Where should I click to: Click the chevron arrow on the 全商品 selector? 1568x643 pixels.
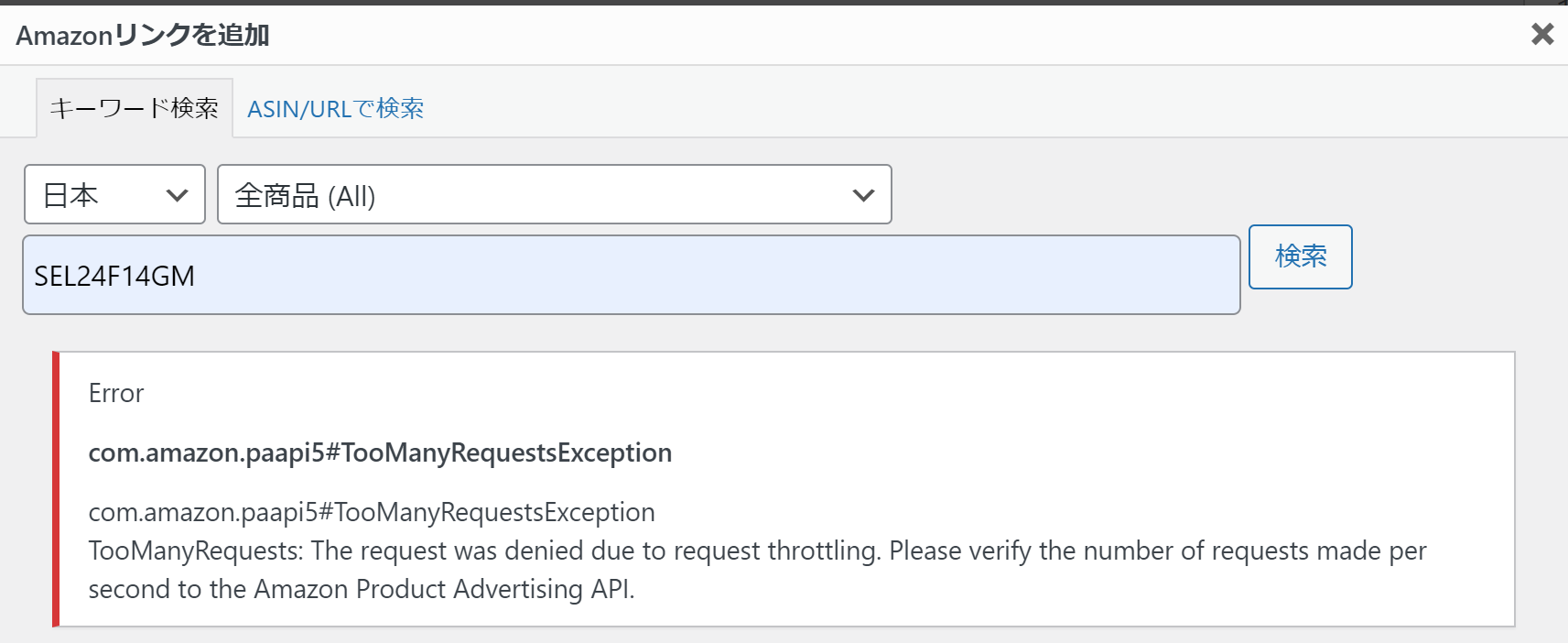pyautogui.click(x=862, y=195)
